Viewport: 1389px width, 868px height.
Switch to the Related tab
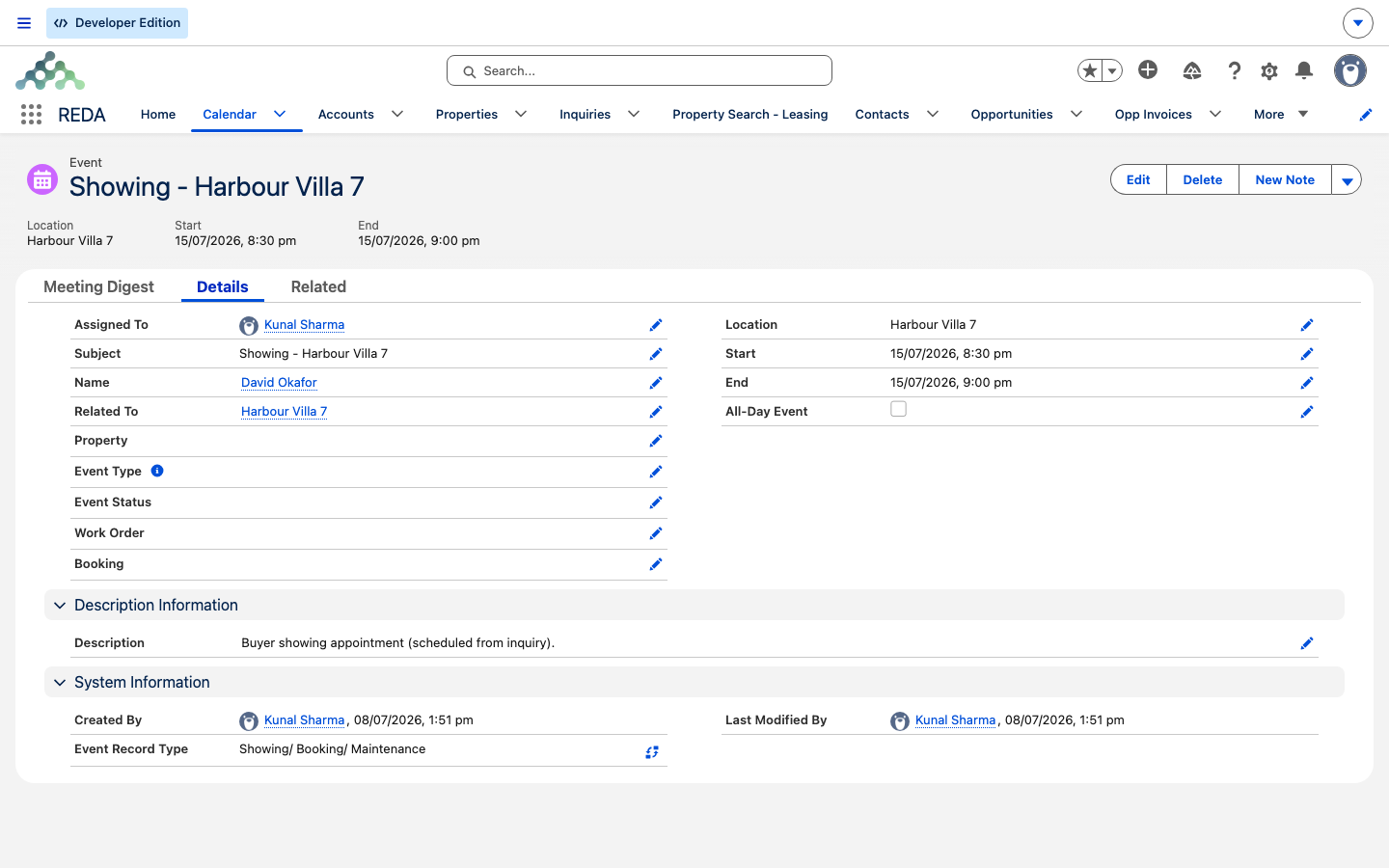pyautogui.click(x=318, y=286)
